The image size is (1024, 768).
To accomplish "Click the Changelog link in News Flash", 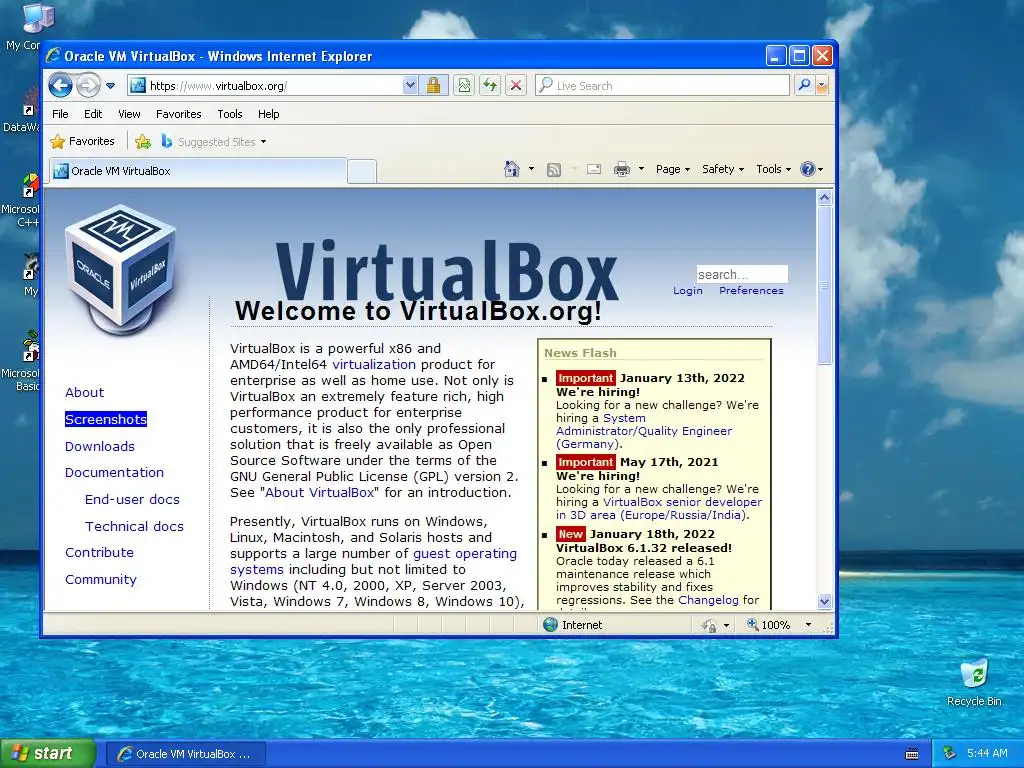I will (708, 600).
